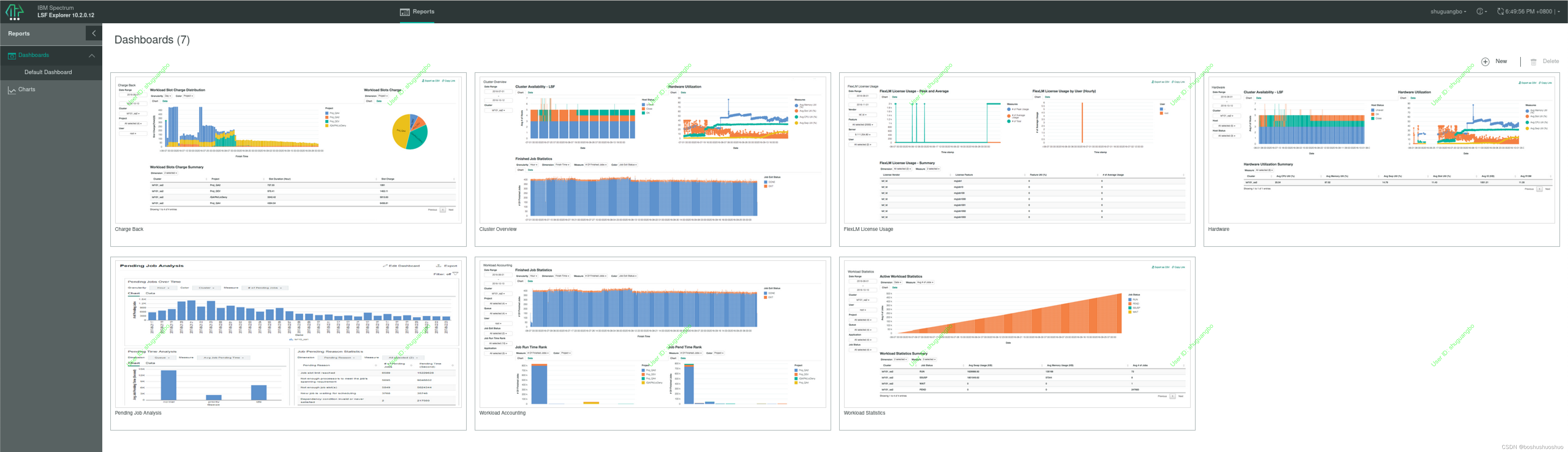This screenshot has width=1568, height=452.
Task: Open Default Dashboard in the sidebar
Action: [x=48, y=72]
